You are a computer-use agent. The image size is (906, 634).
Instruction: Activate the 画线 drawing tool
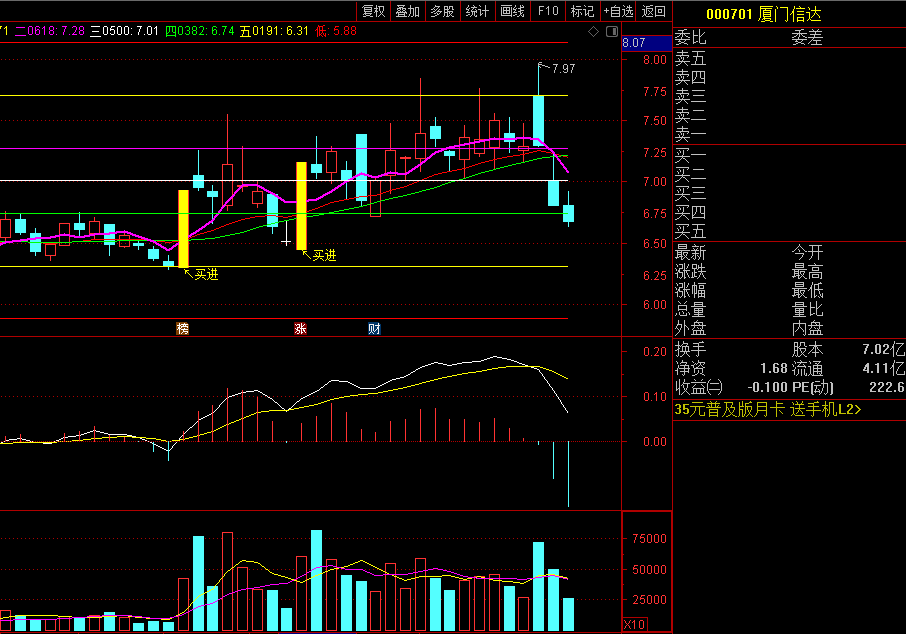pos(513,11)
